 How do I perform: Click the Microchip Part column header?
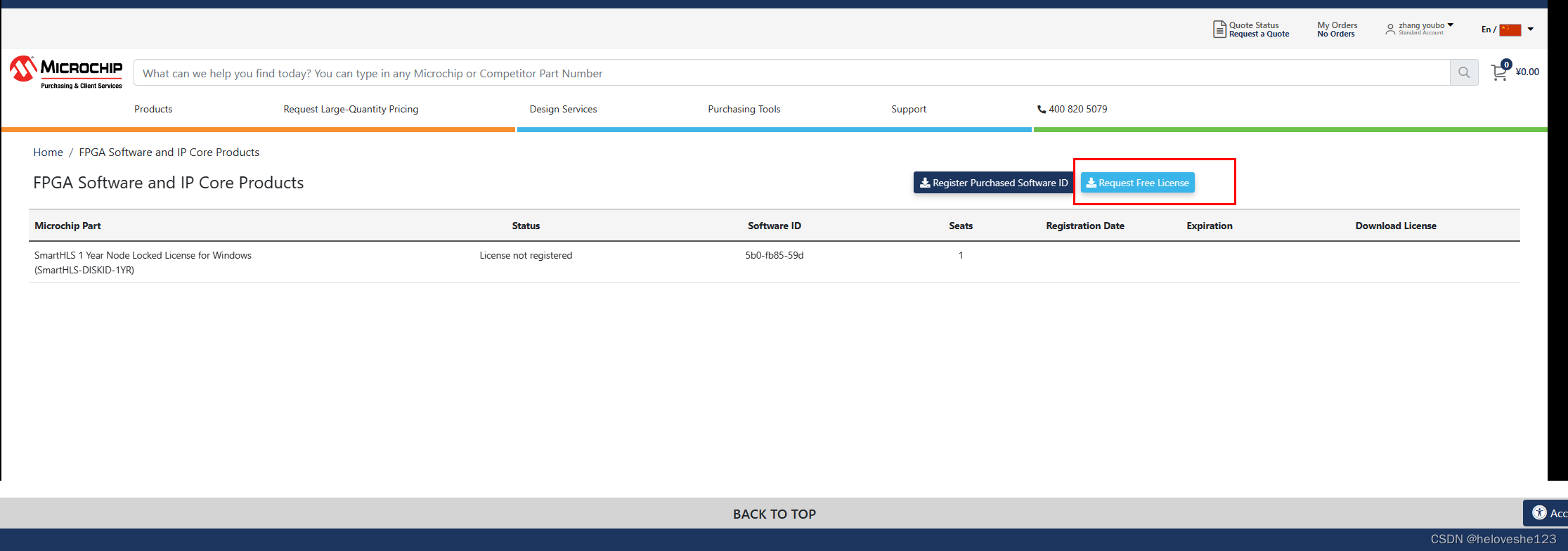[67, 226]
